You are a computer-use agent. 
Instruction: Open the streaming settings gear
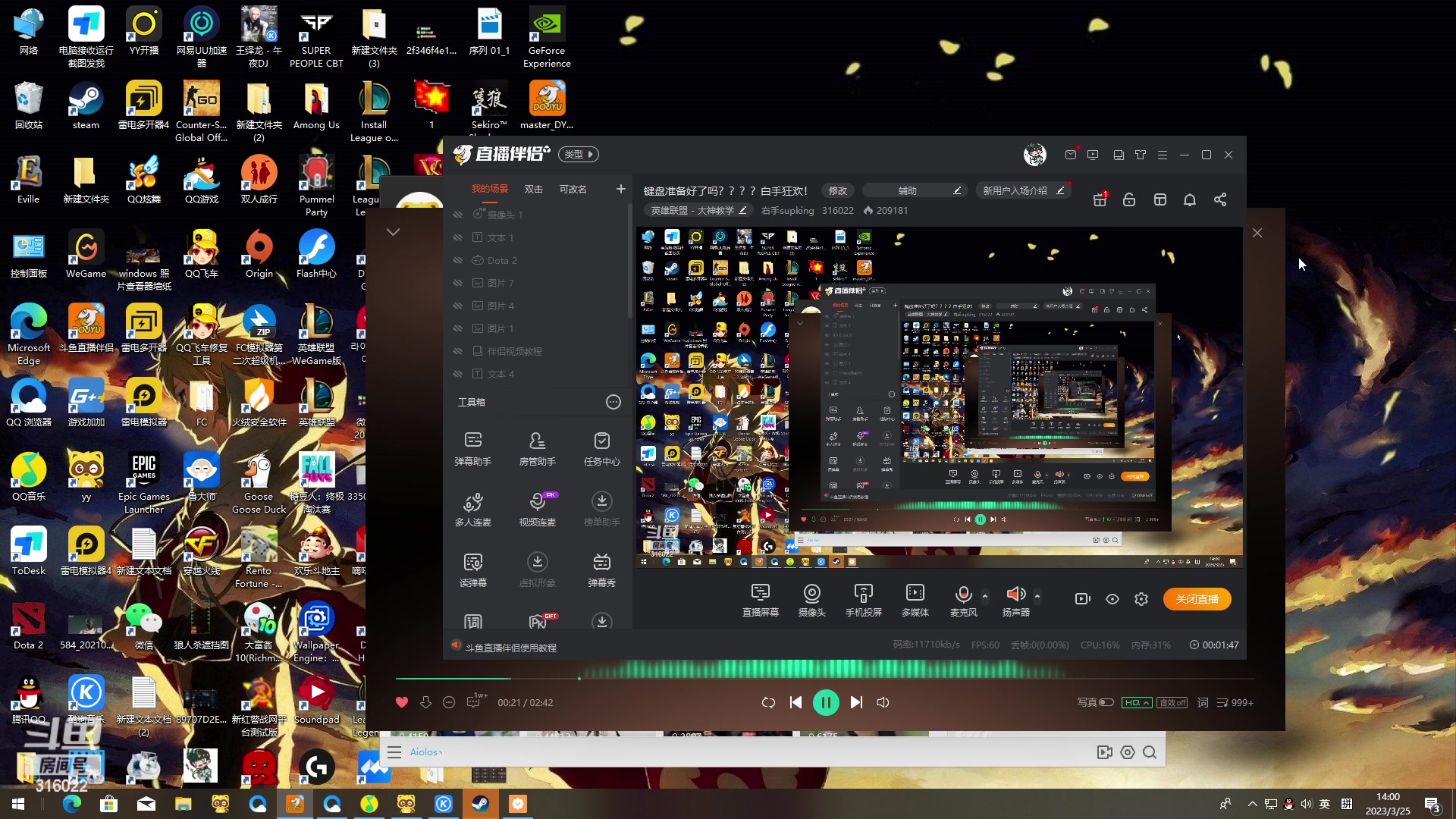coord(1141,599)
